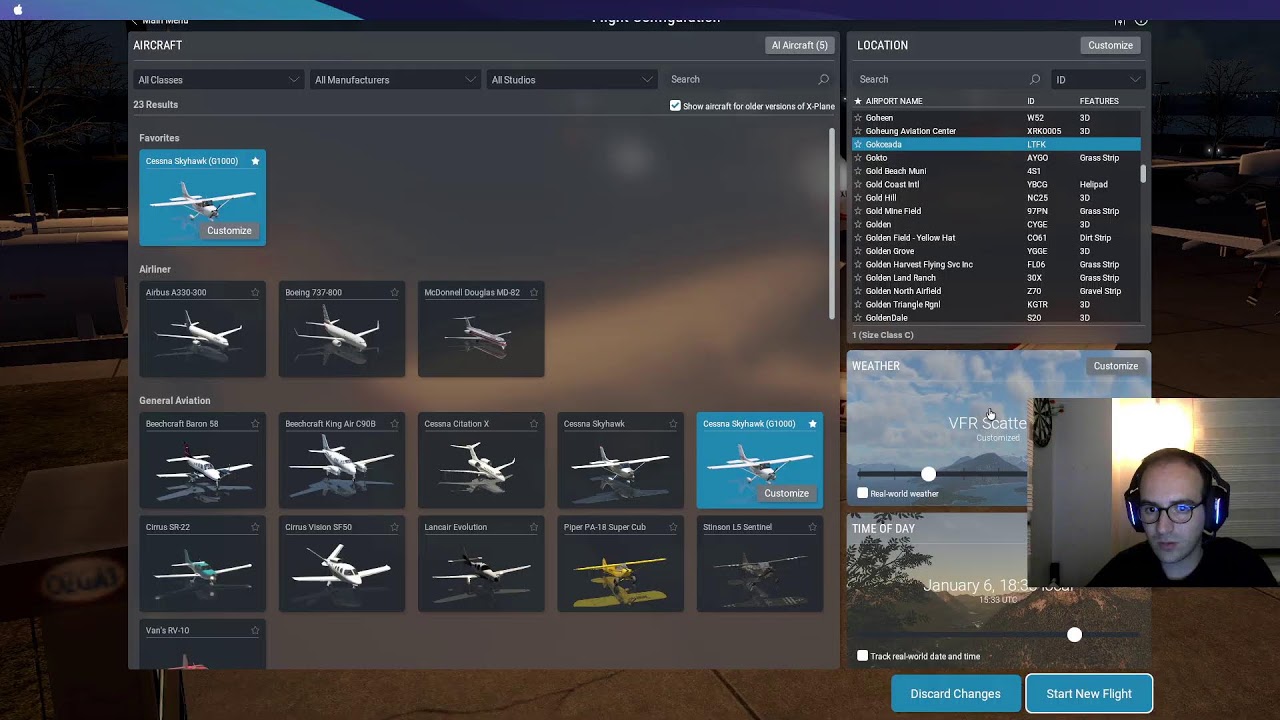Star the Gold Beach Muni airport
This screenshot has width=1280, height=720.
pyautogui.click(x=857, y=171)
